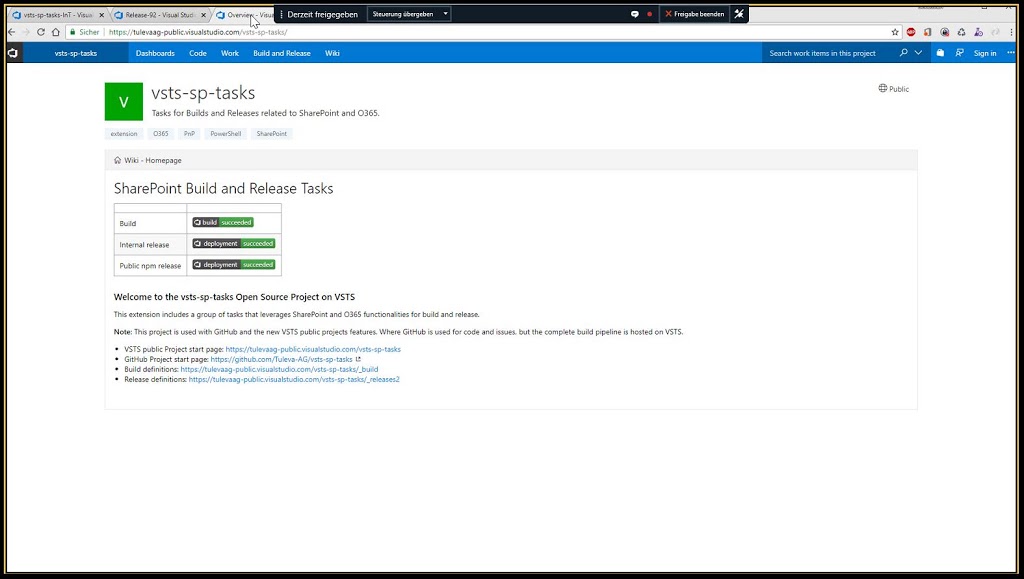Click the Public npm release deployment badge
Screen dimensions: 1024x579
234,264
